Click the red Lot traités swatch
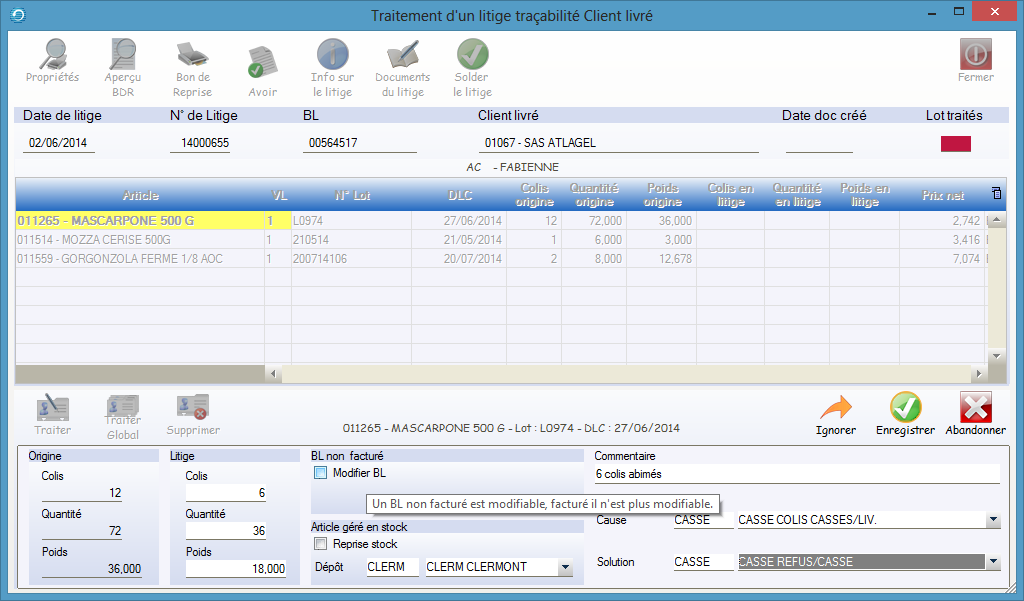Viewport: 1024px width, 601px height. (x=955, y=144)
